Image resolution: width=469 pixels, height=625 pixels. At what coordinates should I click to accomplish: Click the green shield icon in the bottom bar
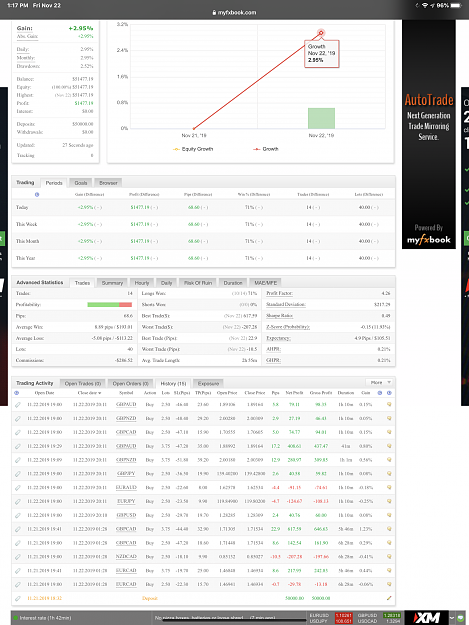461,618
